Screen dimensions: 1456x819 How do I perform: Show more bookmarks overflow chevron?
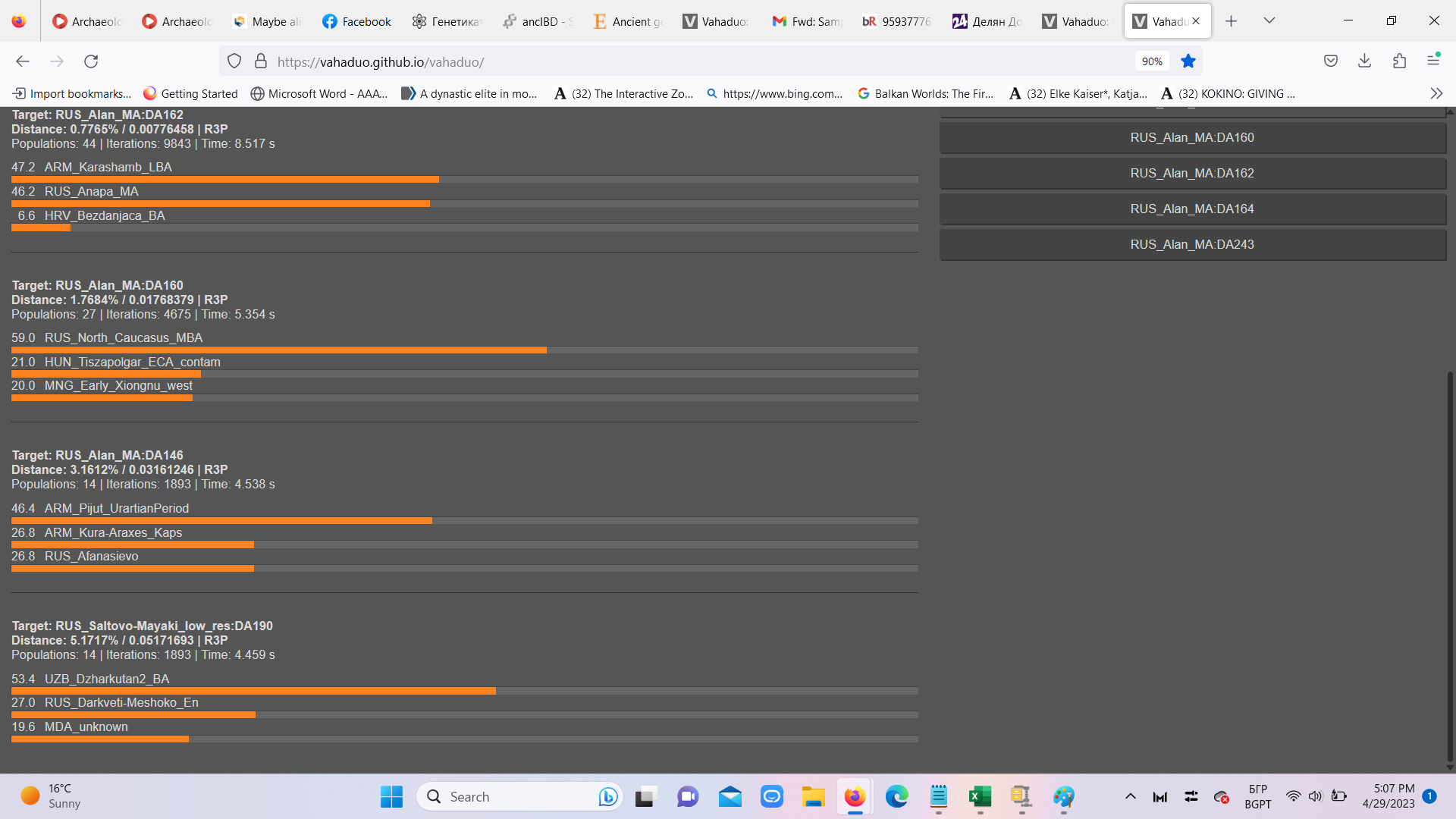tap(1436, 93)
